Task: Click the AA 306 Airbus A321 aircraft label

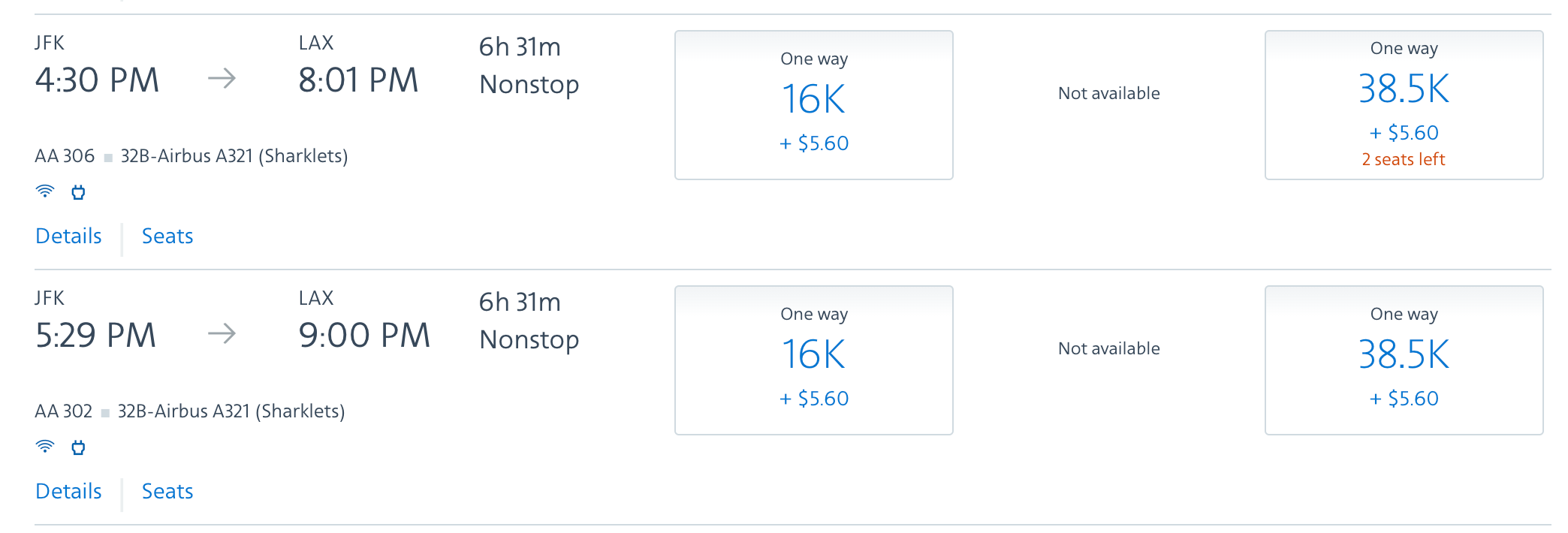Action: point(234,156)
